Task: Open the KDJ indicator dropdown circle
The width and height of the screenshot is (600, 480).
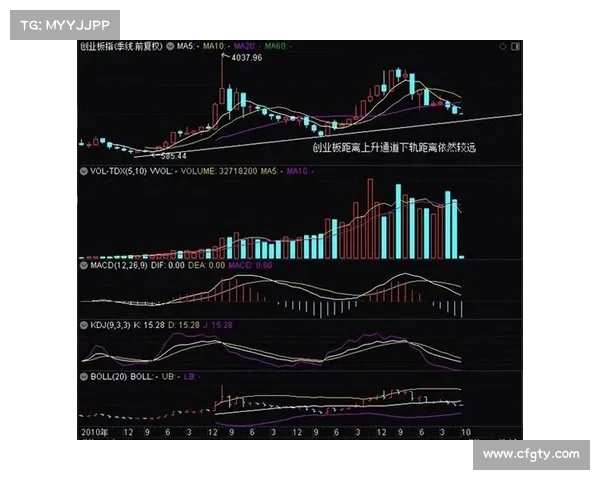Action: (84, 325)
